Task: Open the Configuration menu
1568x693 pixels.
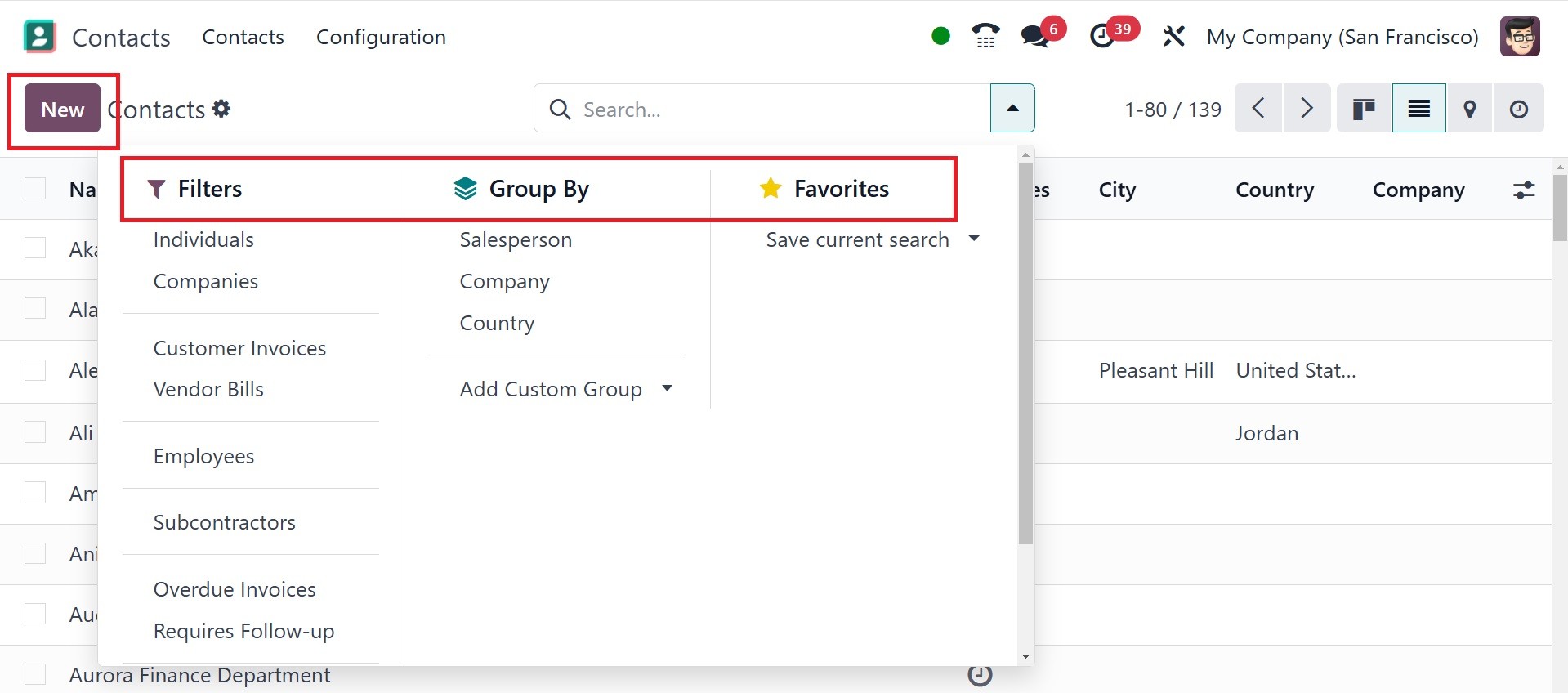Action: (x=381, y=37)
